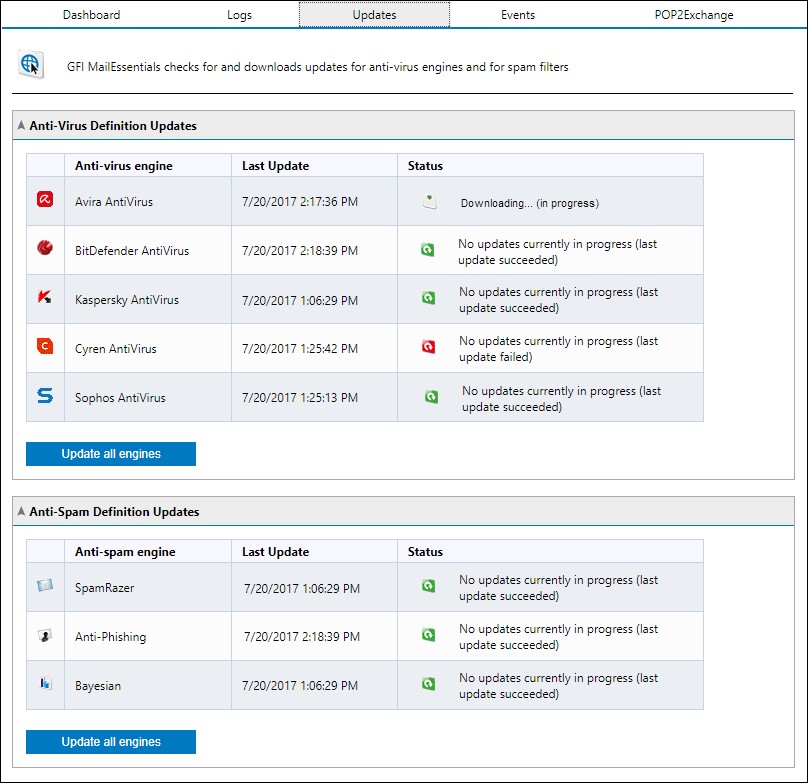808x783 pixels.
Task: Click BitDefender's 'last update succeeded' status text
Action: [x=558, y=252]
